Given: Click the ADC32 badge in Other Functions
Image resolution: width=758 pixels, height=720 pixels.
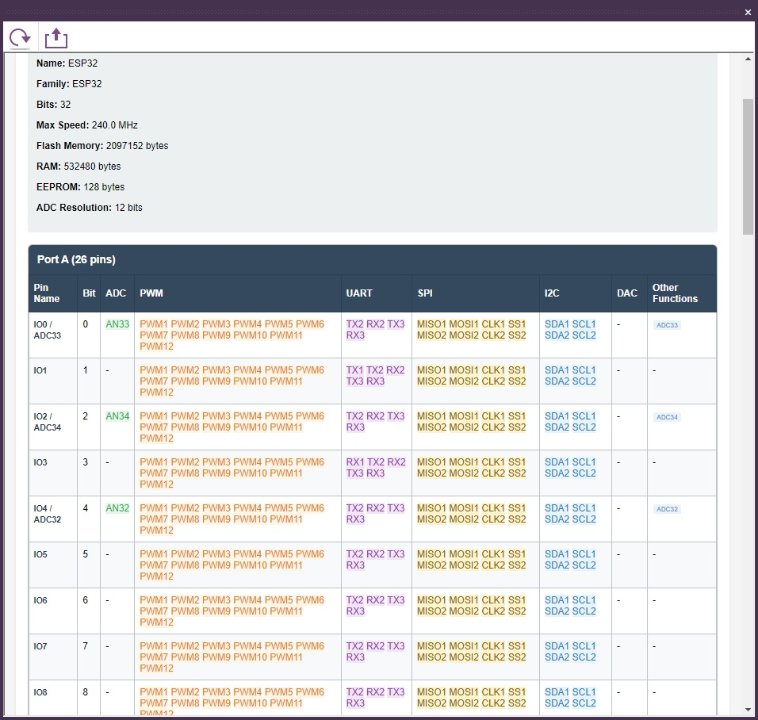Looking at the screenshot, I should click(x=667, y=509).
